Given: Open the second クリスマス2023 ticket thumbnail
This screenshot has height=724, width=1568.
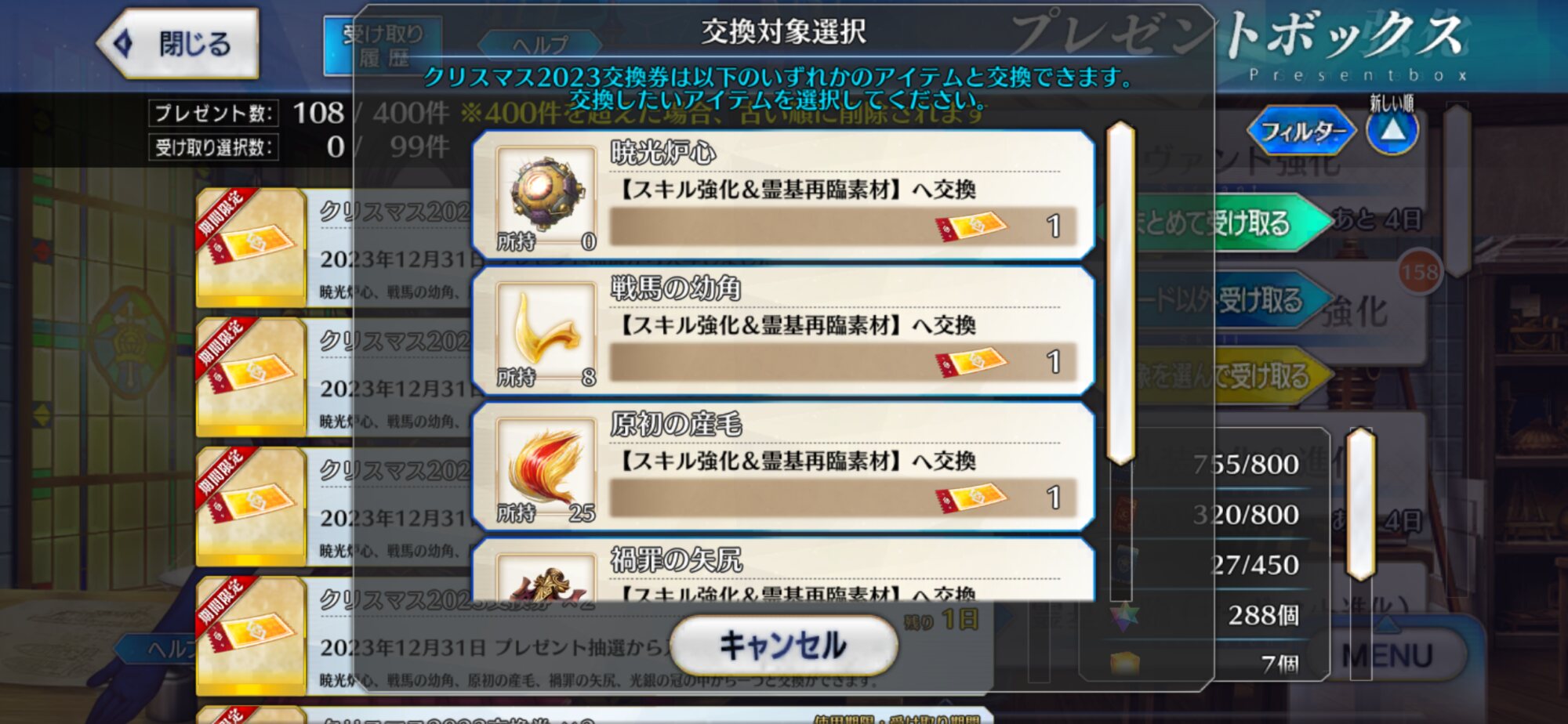Looking at the screenshot, I should [251, 377].
